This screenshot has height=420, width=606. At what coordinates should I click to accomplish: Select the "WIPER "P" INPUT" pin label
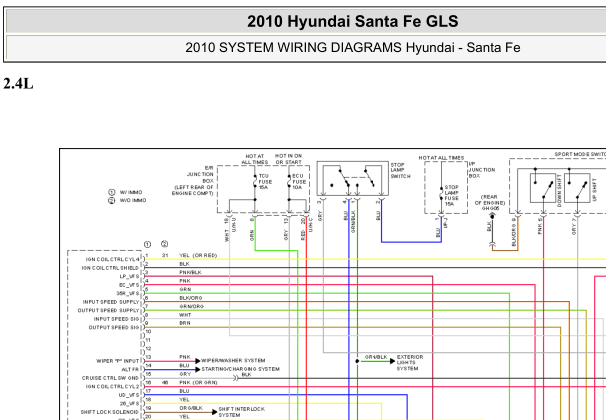[117, 361]
